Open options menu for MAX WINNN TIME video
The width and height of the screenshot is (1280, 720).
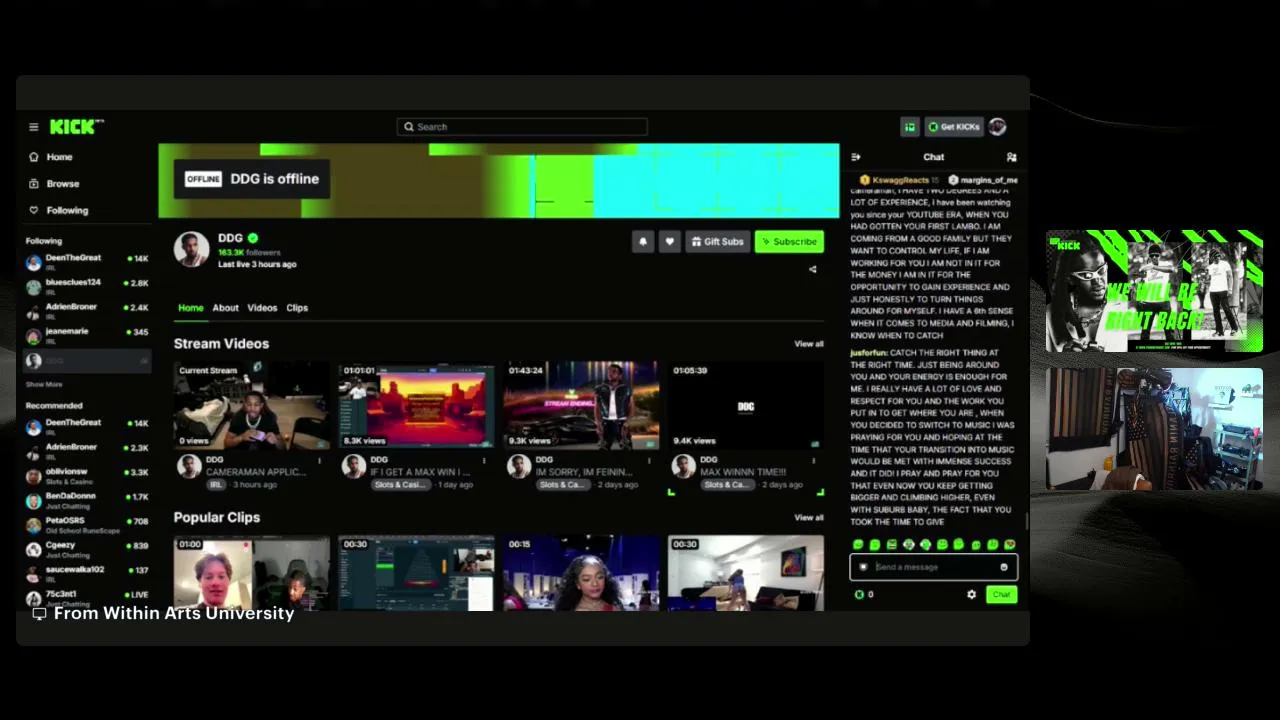(814, 461)
